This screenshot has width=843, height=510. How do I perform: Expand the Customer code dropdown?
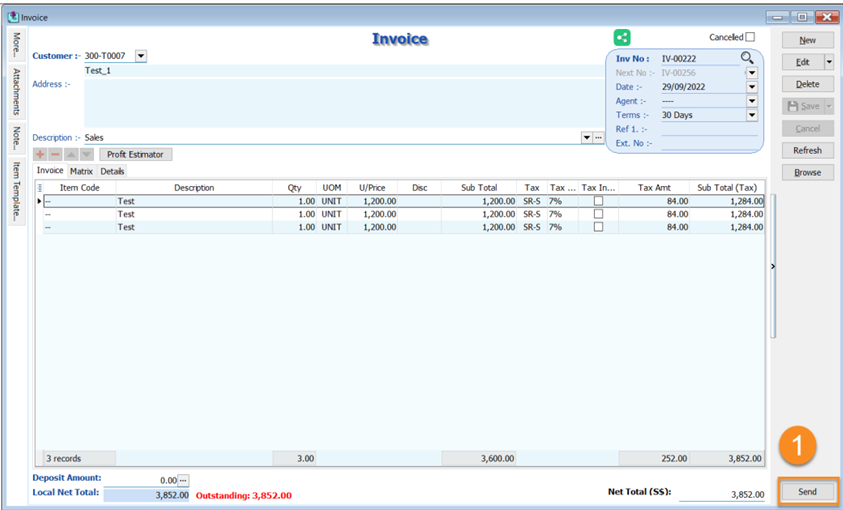tap(140, 56)
